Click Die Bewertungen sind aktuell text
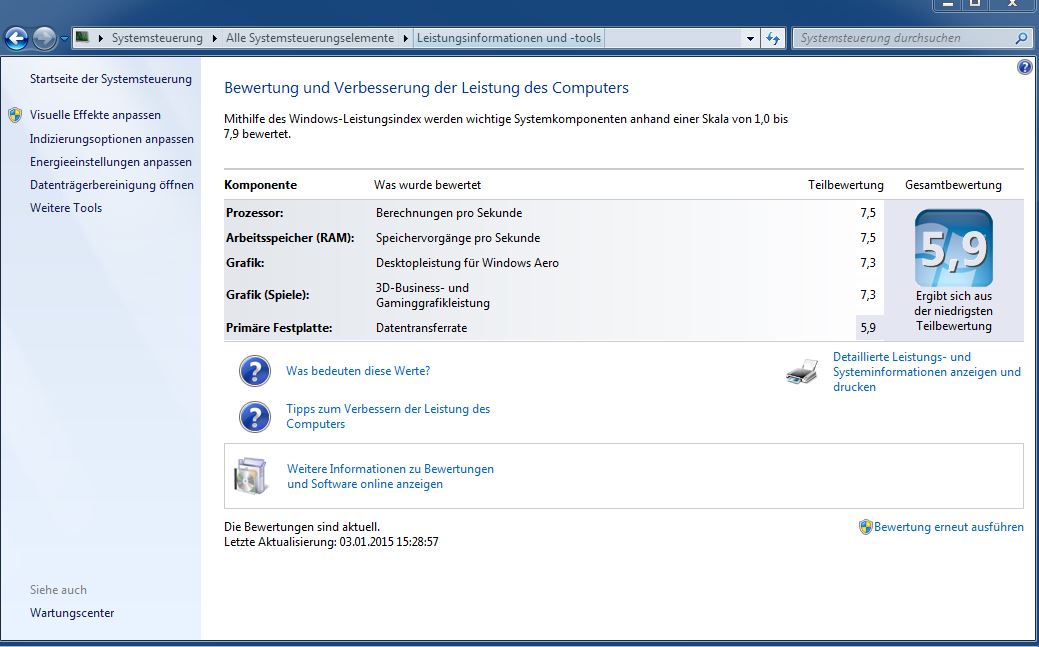1039x647 pixels. tap(302, 528)
